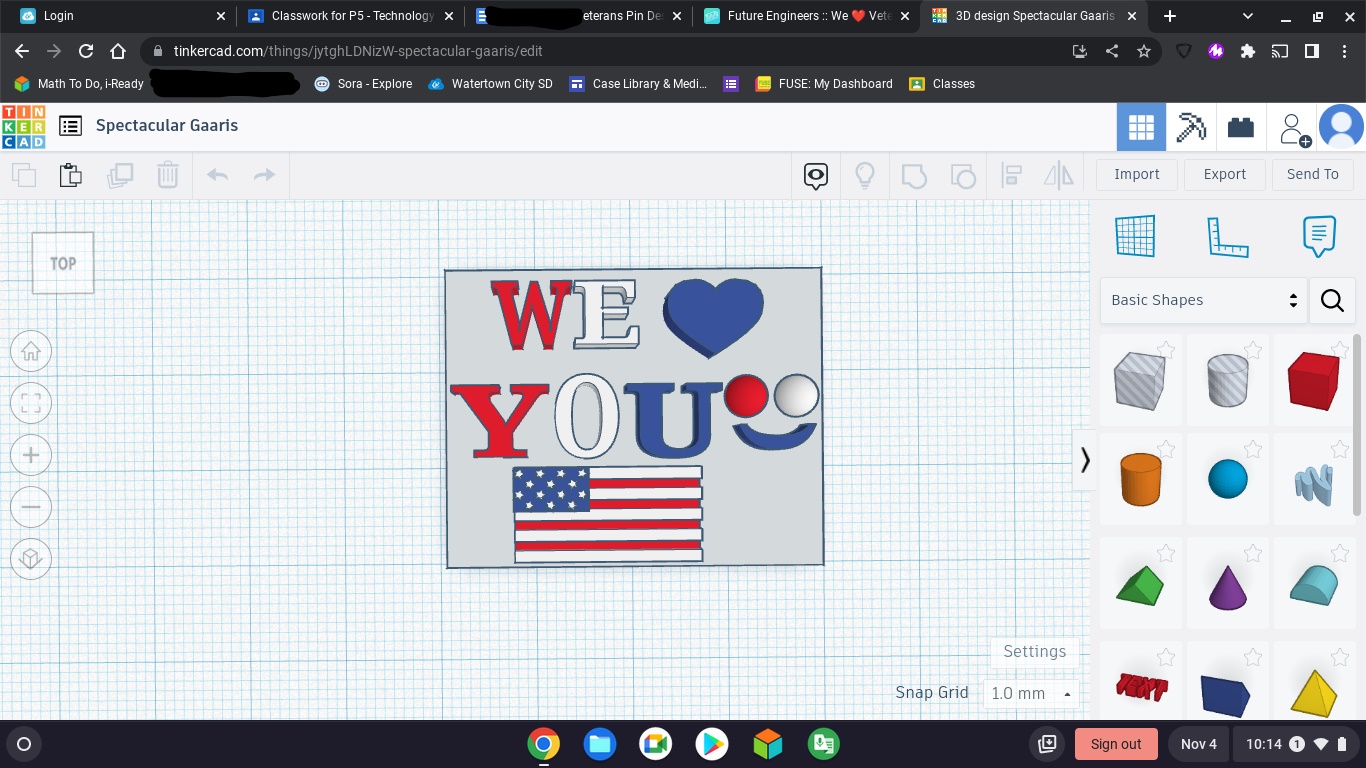Switch to Classwork for P5 tab

click(x=350, y=16)
